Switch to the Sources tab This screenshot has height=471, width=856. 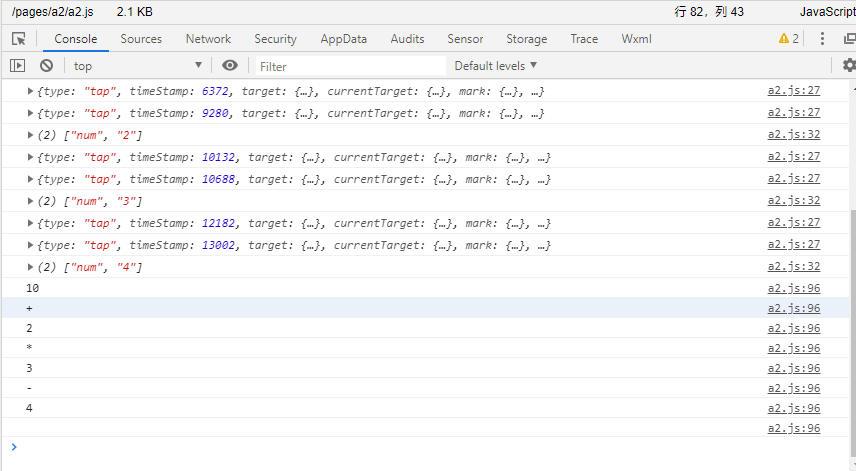[x=141, y=39]
